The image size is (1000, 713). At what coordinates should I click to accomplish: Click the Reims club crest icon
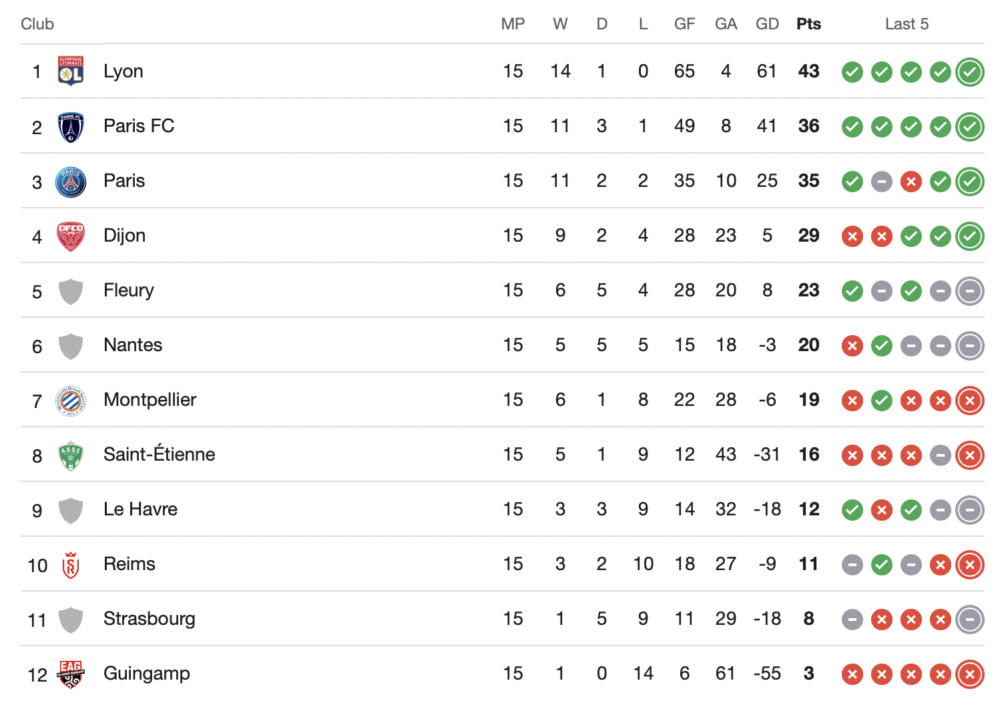coord(70,564)
